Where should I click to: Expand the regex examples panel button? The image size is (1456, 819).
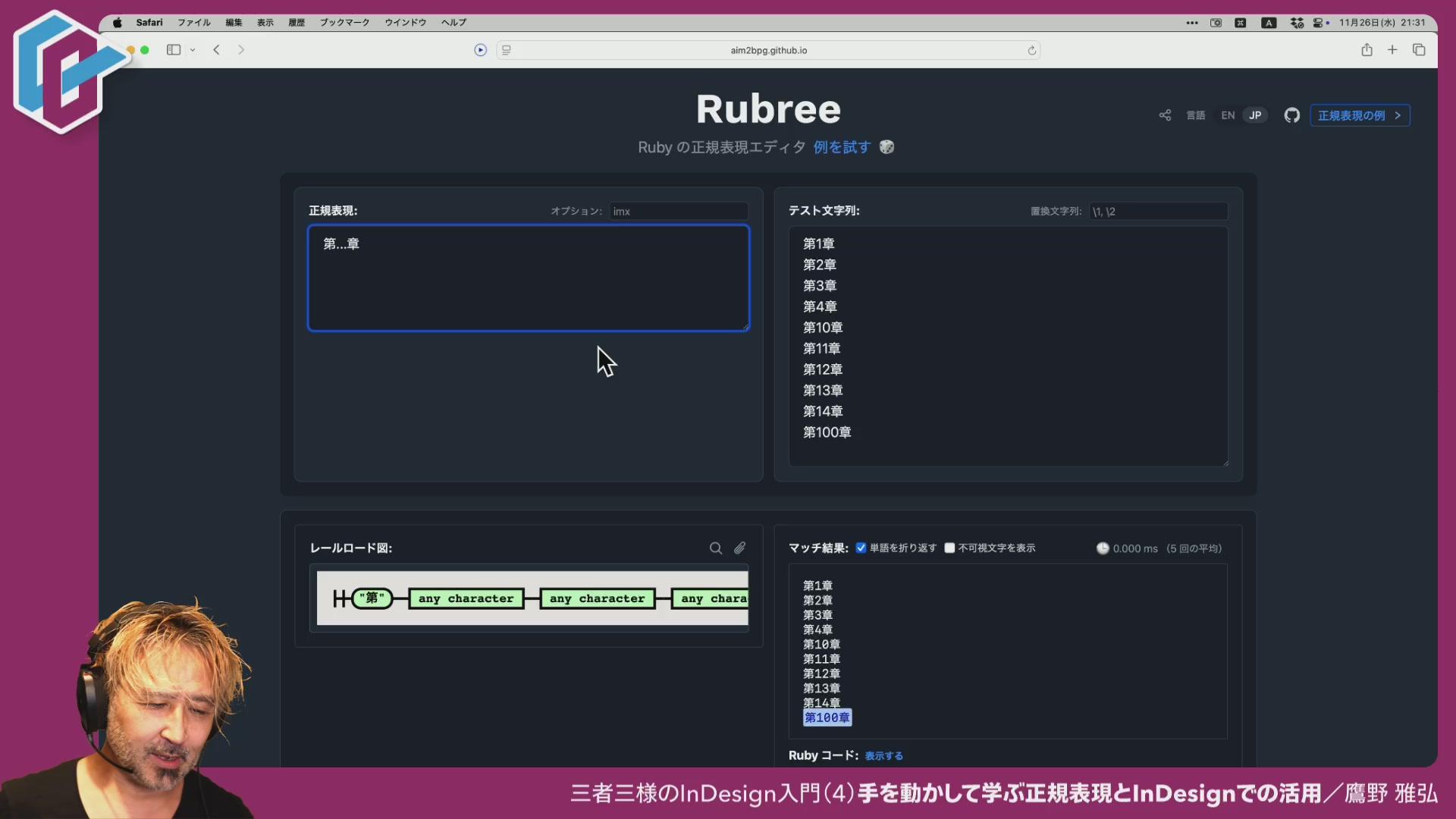(1359, 115)
